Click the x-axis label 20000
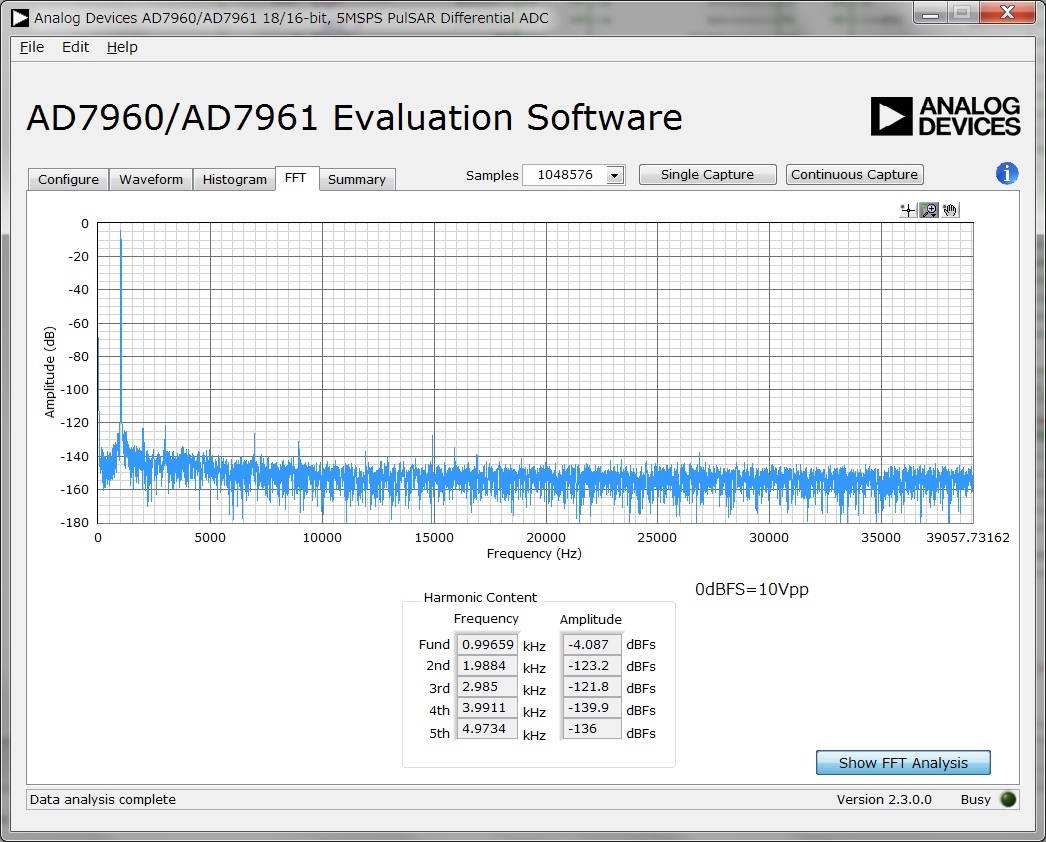1046x842 pixels. [x=546, y=538]
